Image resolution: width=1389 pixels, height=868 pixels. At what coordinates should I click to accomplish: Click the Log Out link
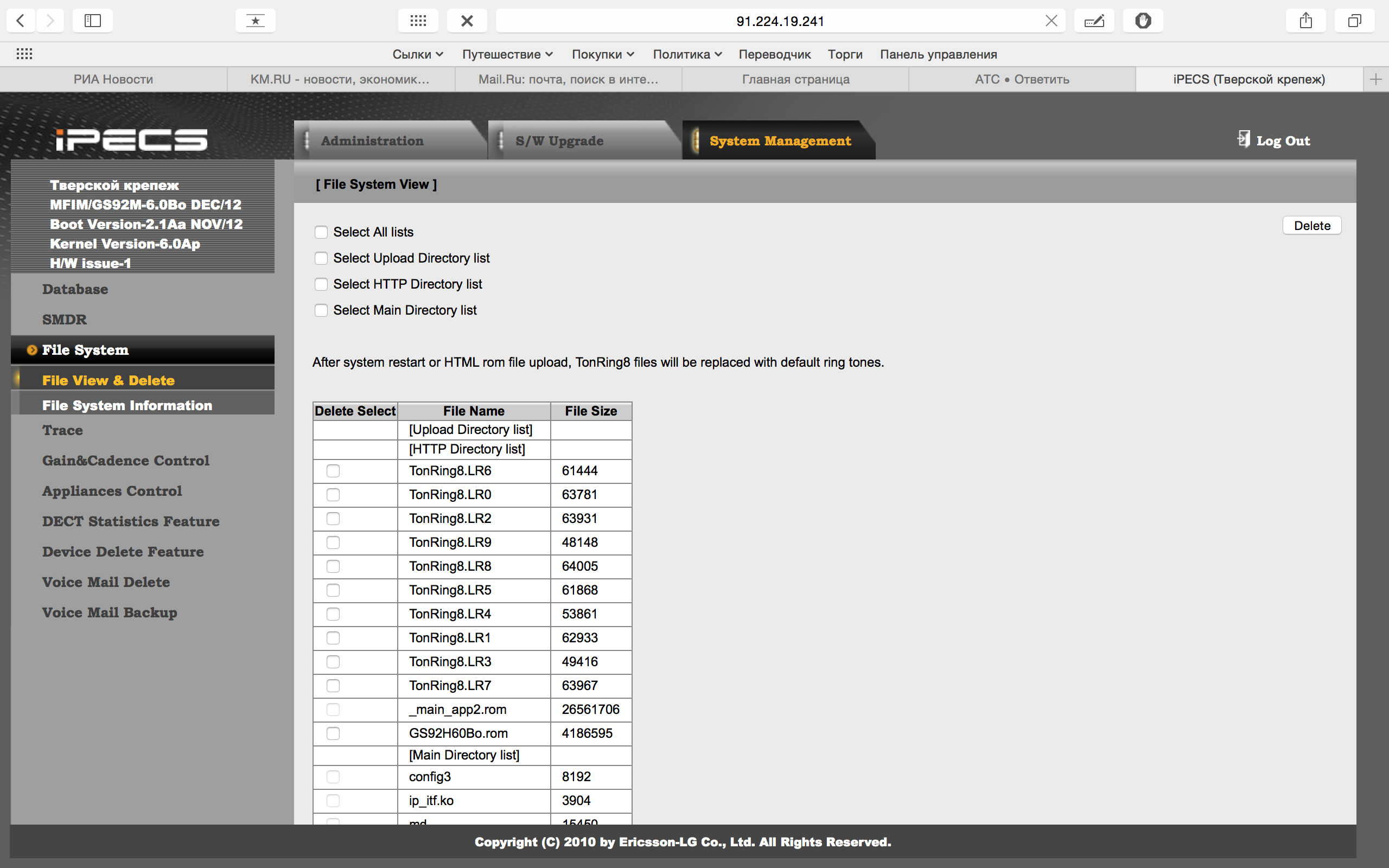1282,141
